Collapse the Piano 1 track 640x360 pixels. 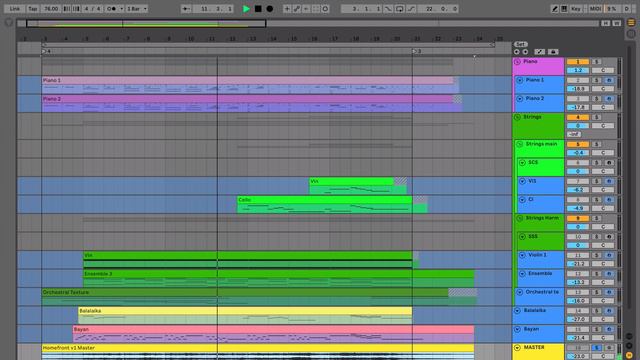click(520, 80)
